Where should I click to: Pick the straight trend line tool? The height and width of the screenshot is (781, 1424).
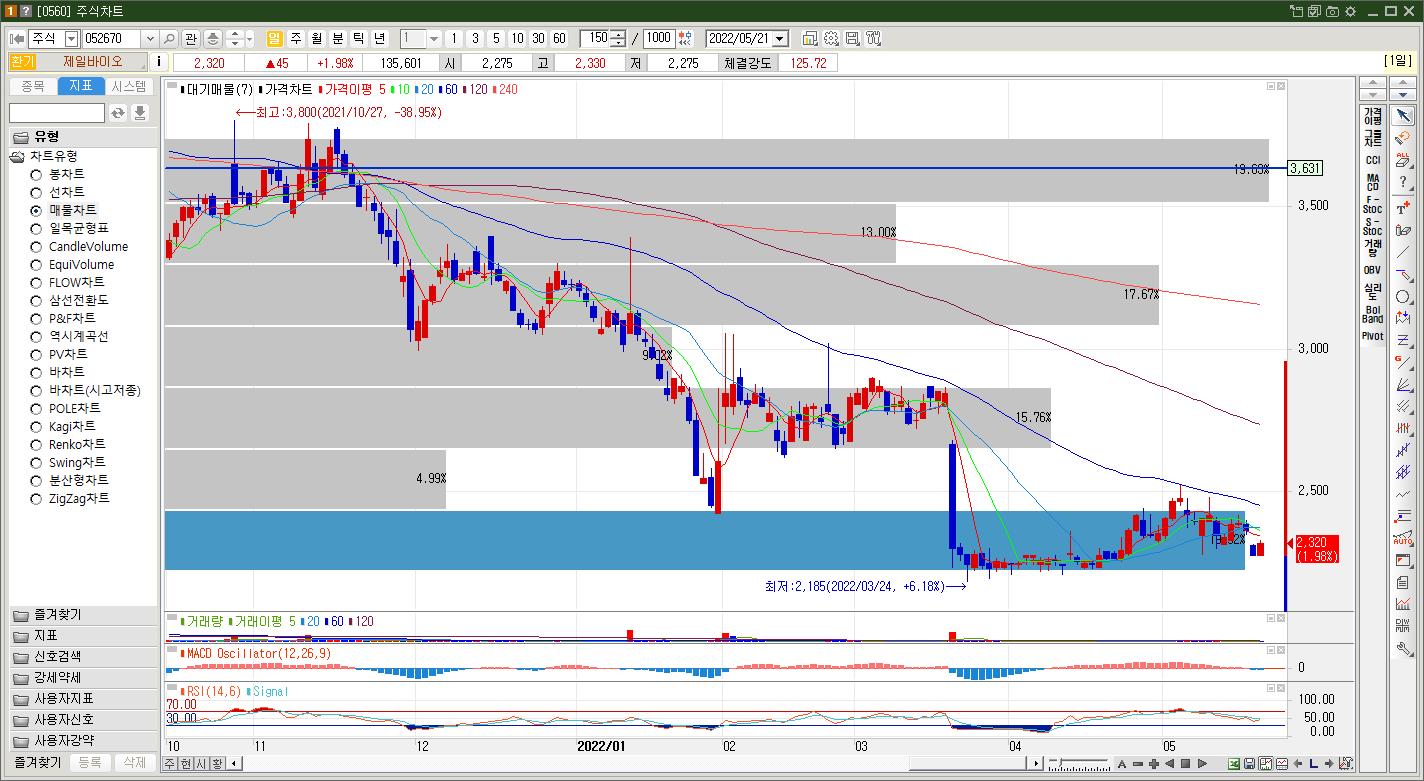tap(1403, 253)
